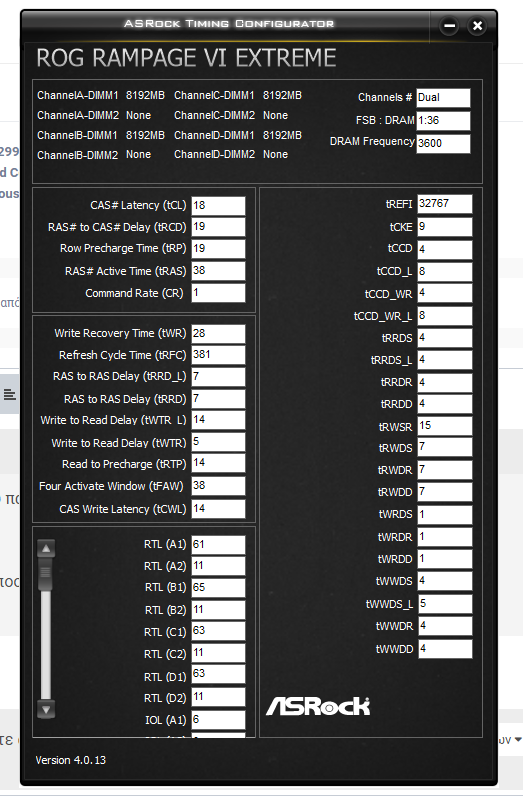Select the tRWDD value field
The width and height of the screenshot is (523, 805).
pyautogui.click(x=444, y=492)
